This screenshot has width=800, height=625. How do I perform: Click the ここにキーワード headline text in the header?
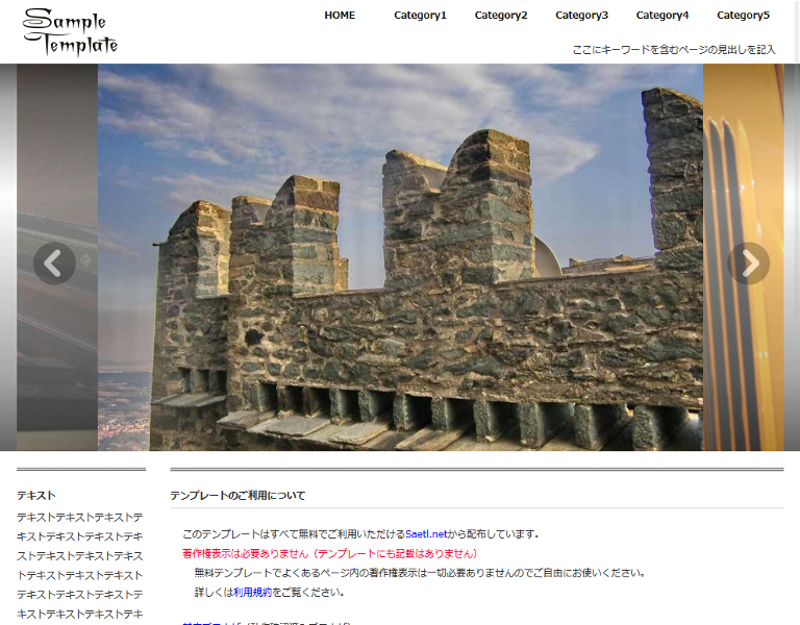coord(673,49)
